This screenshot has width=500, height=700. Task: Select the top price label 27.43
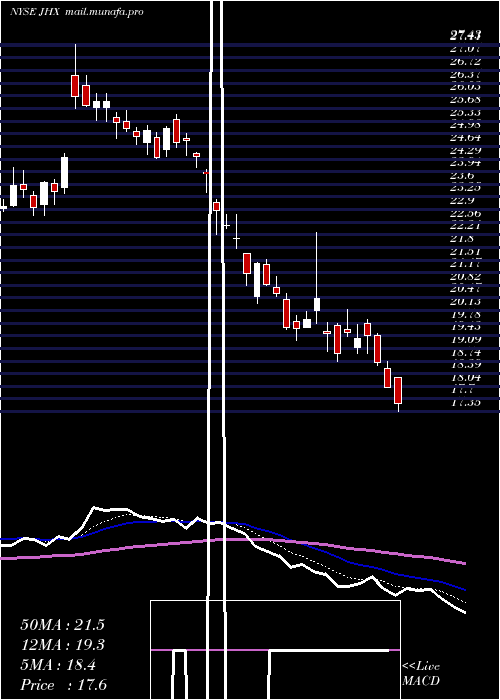point(465,35)
